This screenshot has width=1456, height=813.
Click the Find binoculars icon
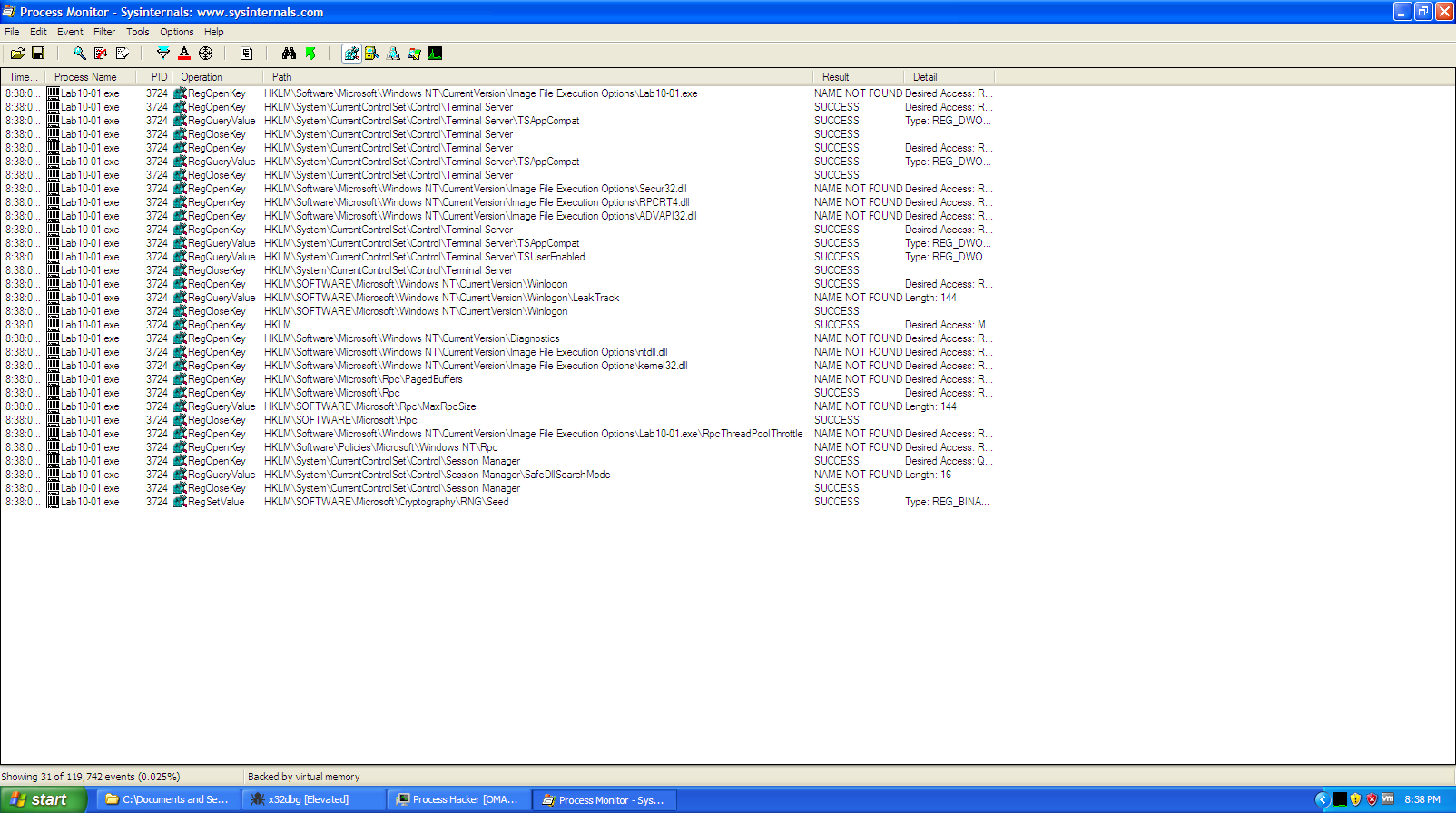289,54
